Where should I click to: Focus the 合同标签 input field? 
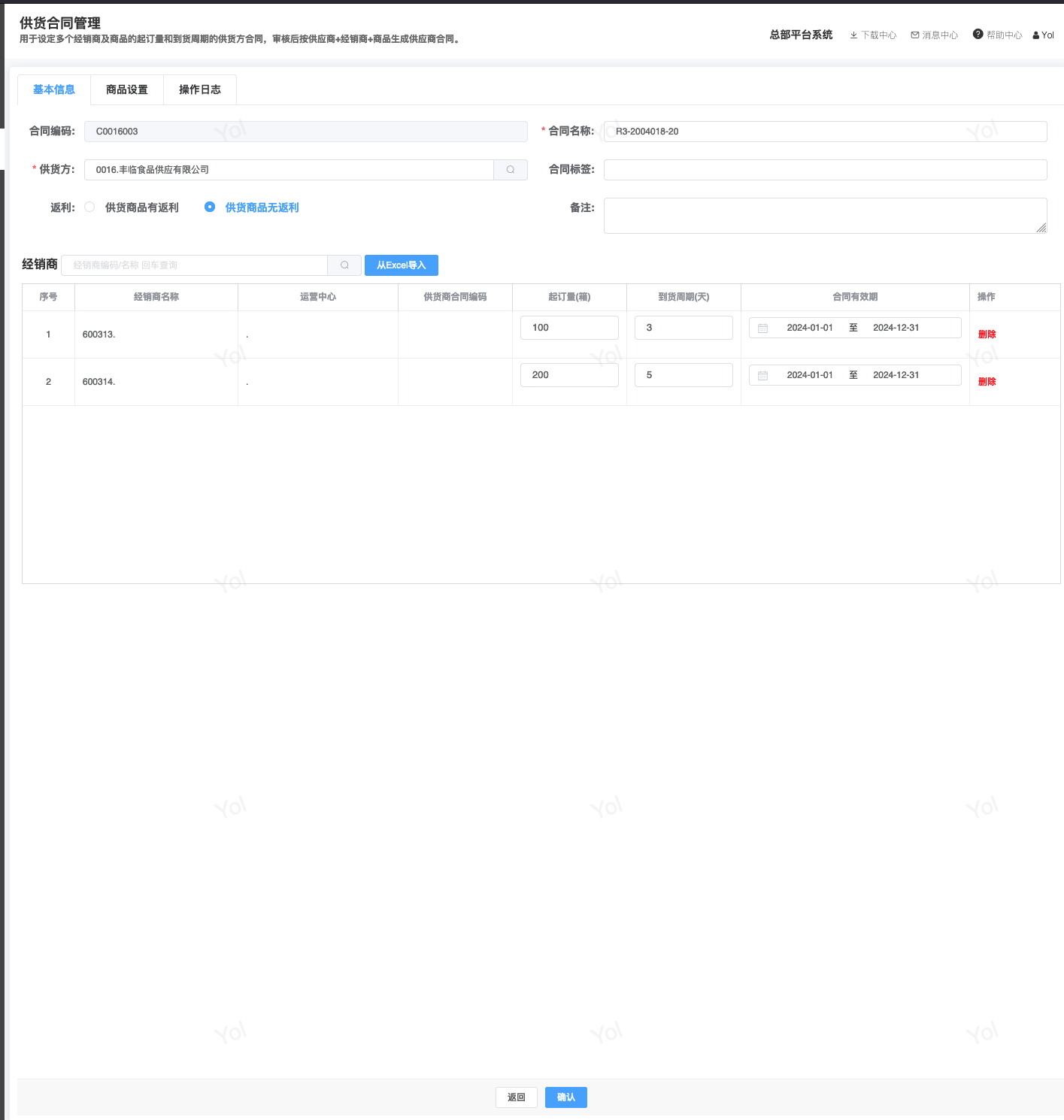(x=826, y=170)
